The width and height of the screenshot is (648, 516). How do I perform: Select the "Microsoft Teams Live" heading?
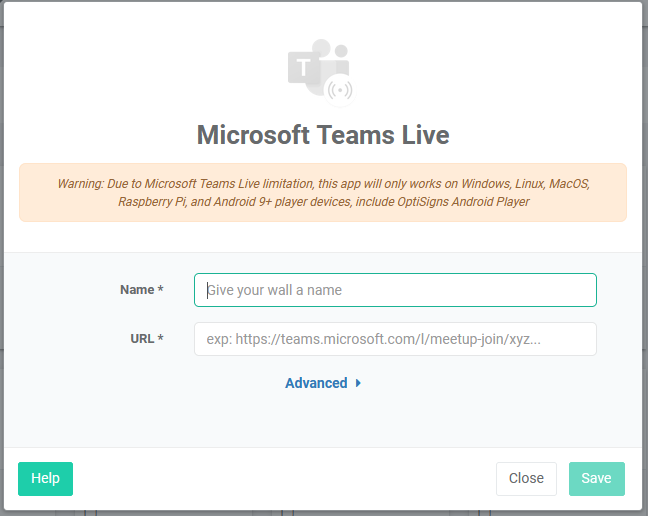click(x=323, y=135)
